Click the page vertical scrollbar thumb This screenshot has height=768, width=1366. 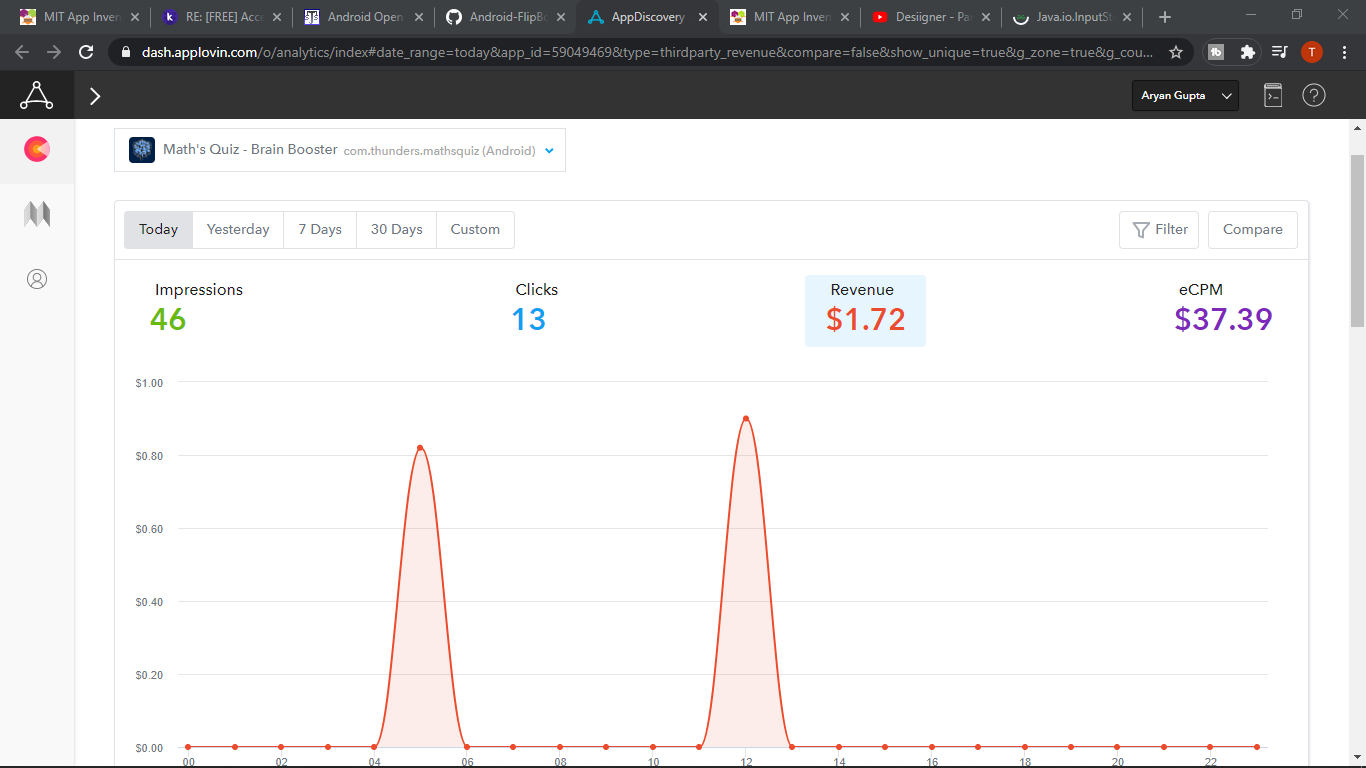point(1357,240)
